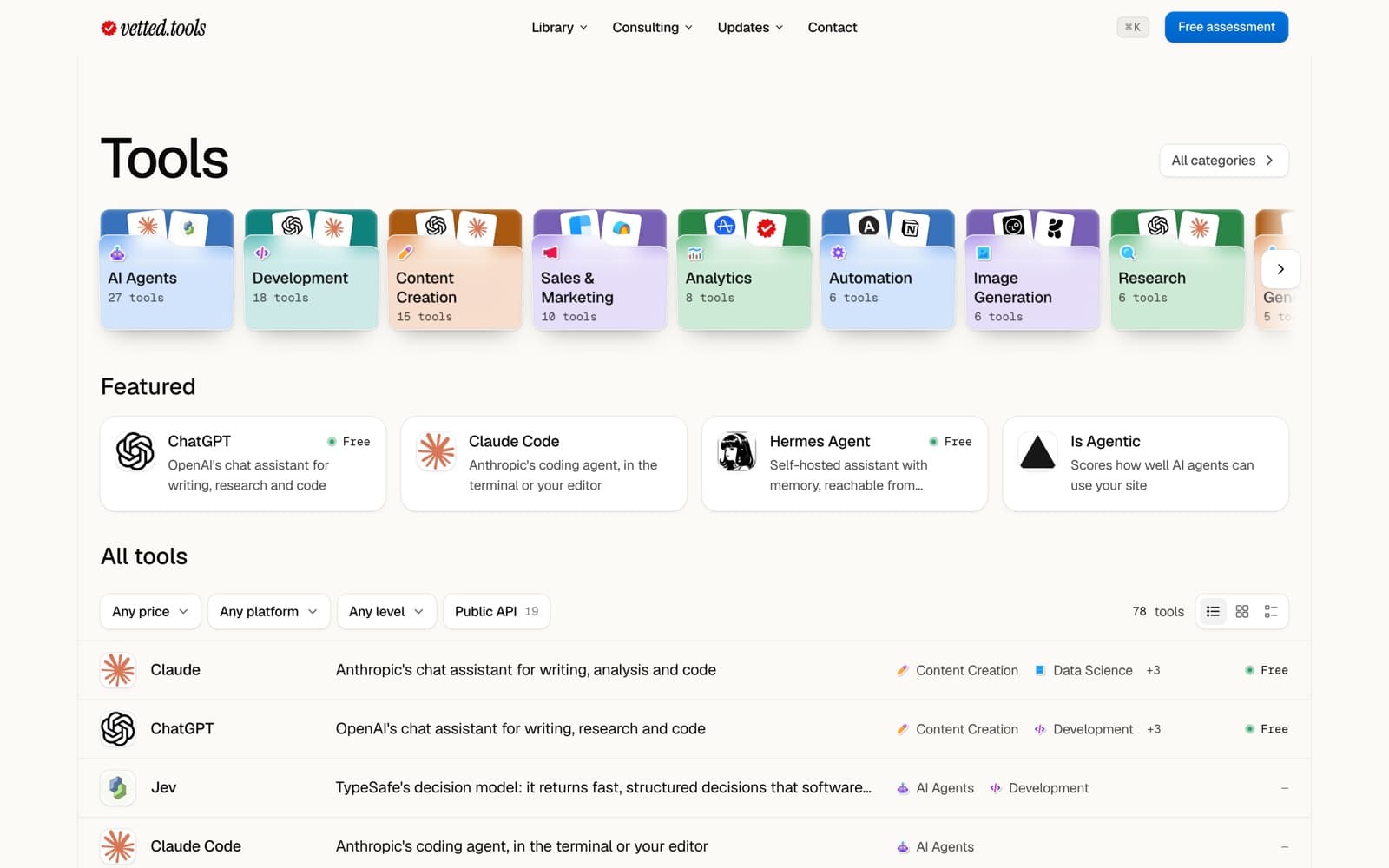The width and height of the screenshot is (1389, 868).
Task: Click the +3 tags in ChatGPT row
Action: tap(1154, 729)
